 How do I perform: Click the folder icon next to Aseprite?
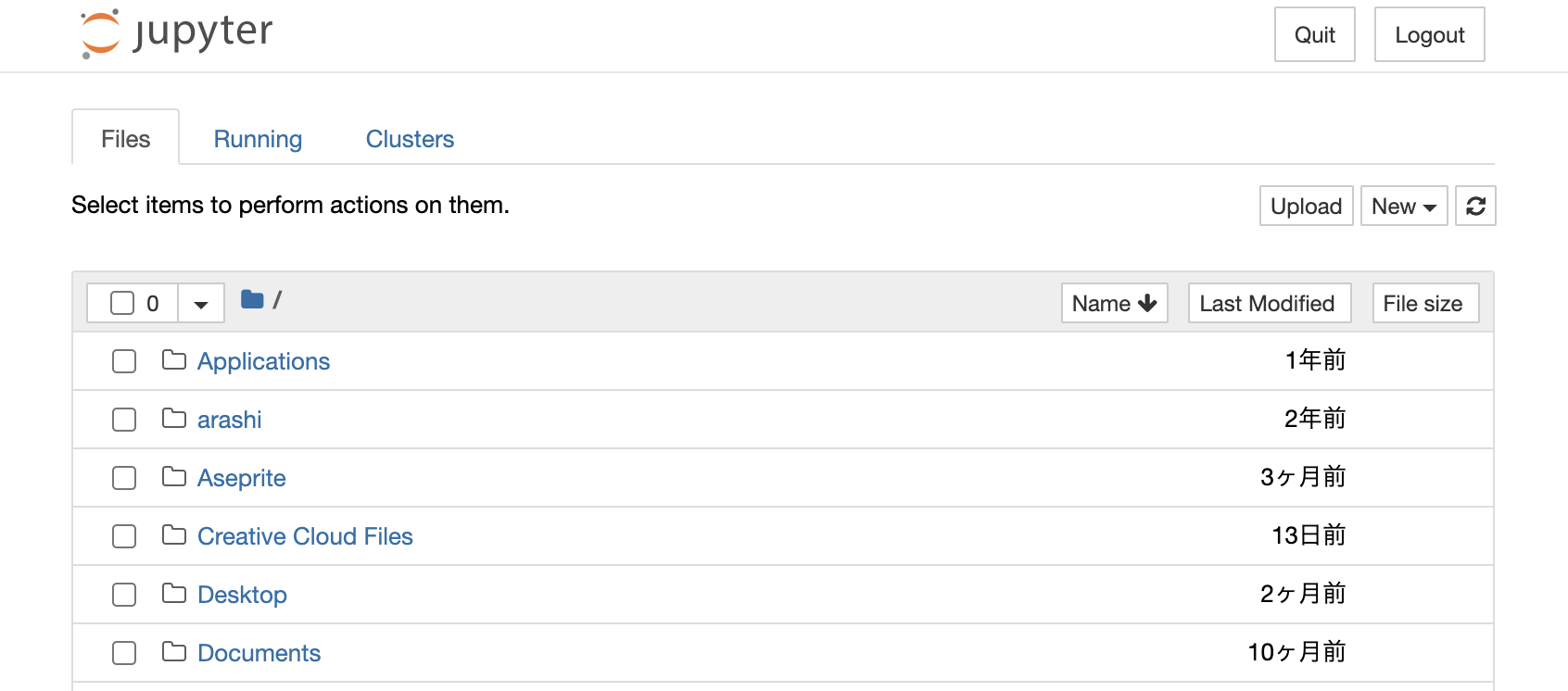pos(173,478)
